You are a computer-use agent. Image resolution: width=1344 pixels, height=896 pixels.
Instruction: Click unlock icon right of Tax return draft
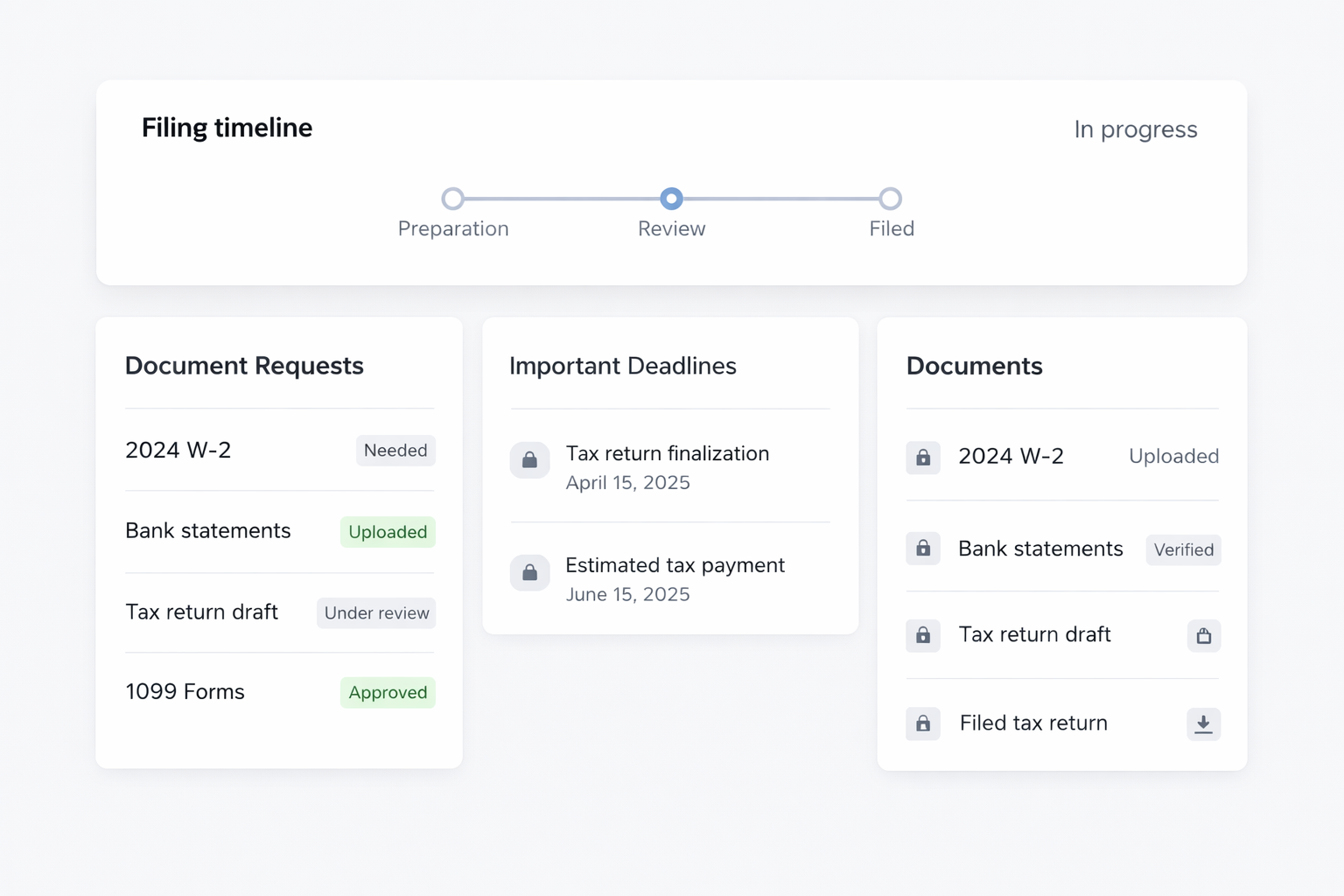point(1203,636)
